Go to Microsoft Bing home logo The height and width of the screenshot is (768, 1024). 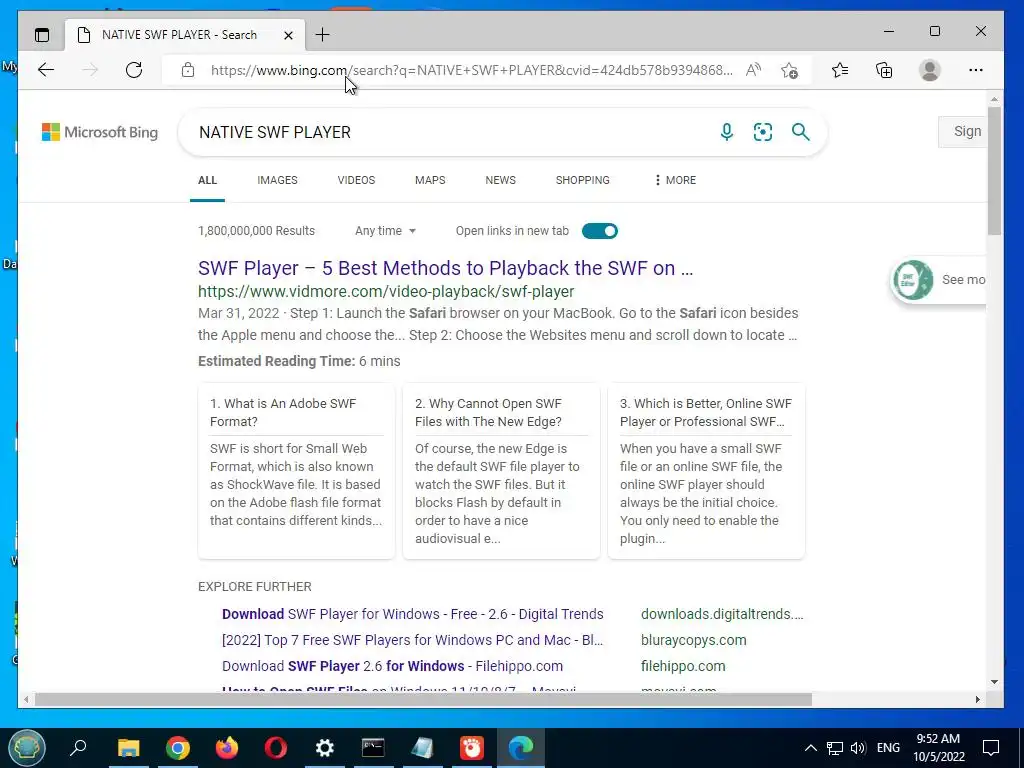(x=100, y=132)
